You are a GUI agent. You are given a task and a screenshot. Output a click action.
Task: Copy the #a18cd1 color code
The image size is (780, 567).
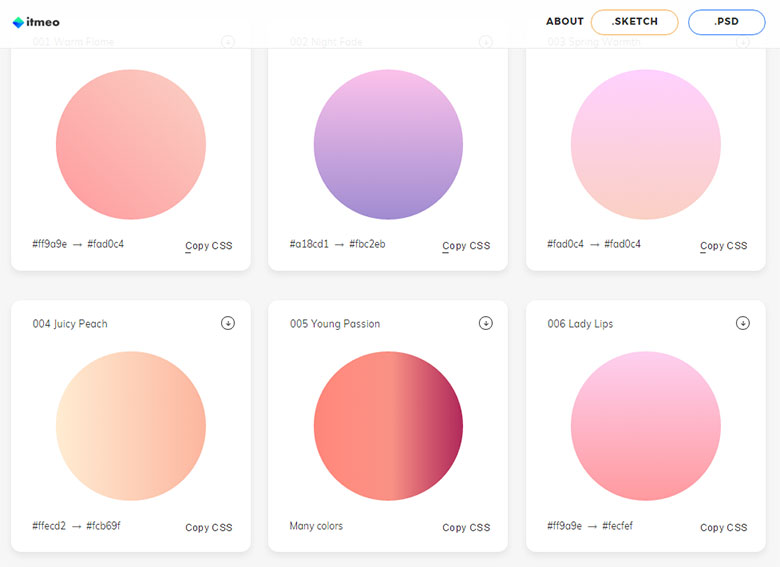(309, 244)
